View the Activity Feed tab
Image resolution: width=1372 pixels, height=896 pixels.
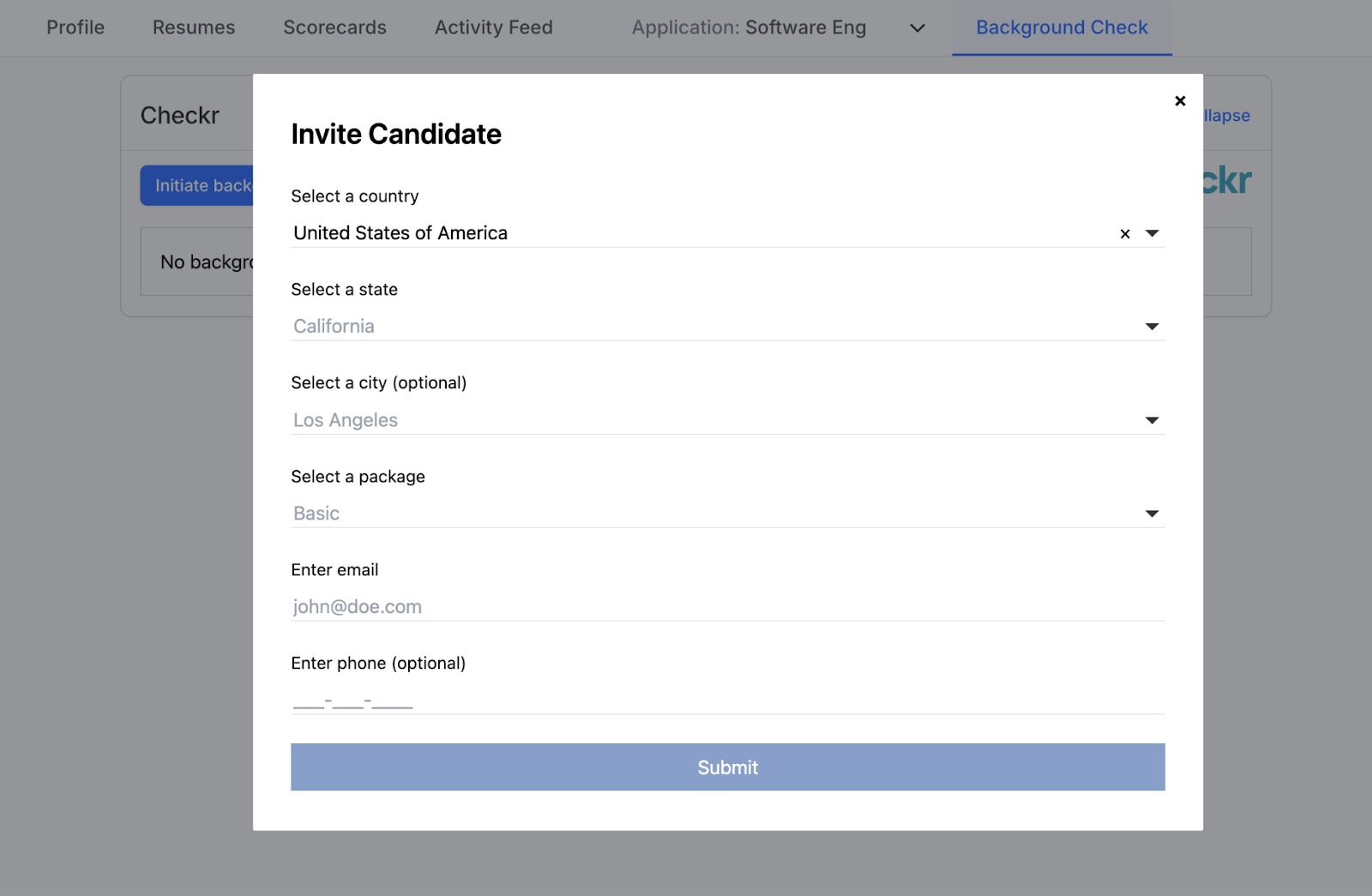(494, 27)
